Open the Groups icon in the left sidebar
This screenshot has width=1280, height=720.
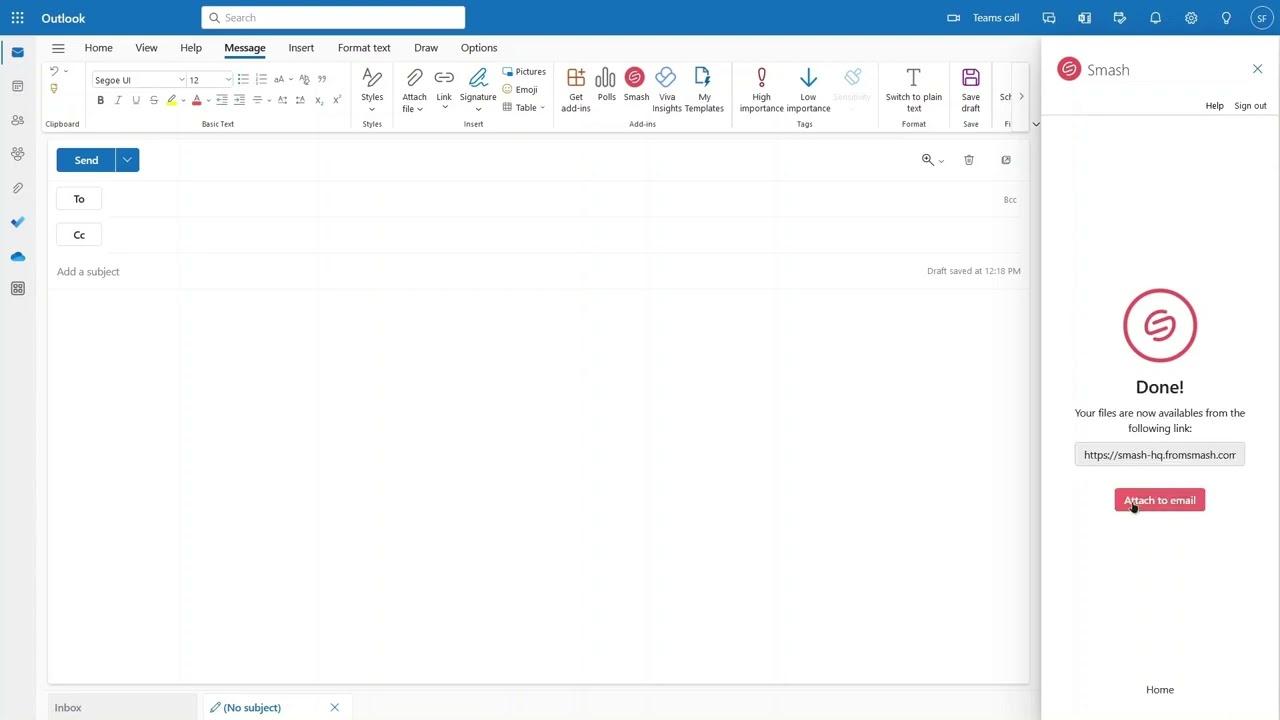pos(17,154)
